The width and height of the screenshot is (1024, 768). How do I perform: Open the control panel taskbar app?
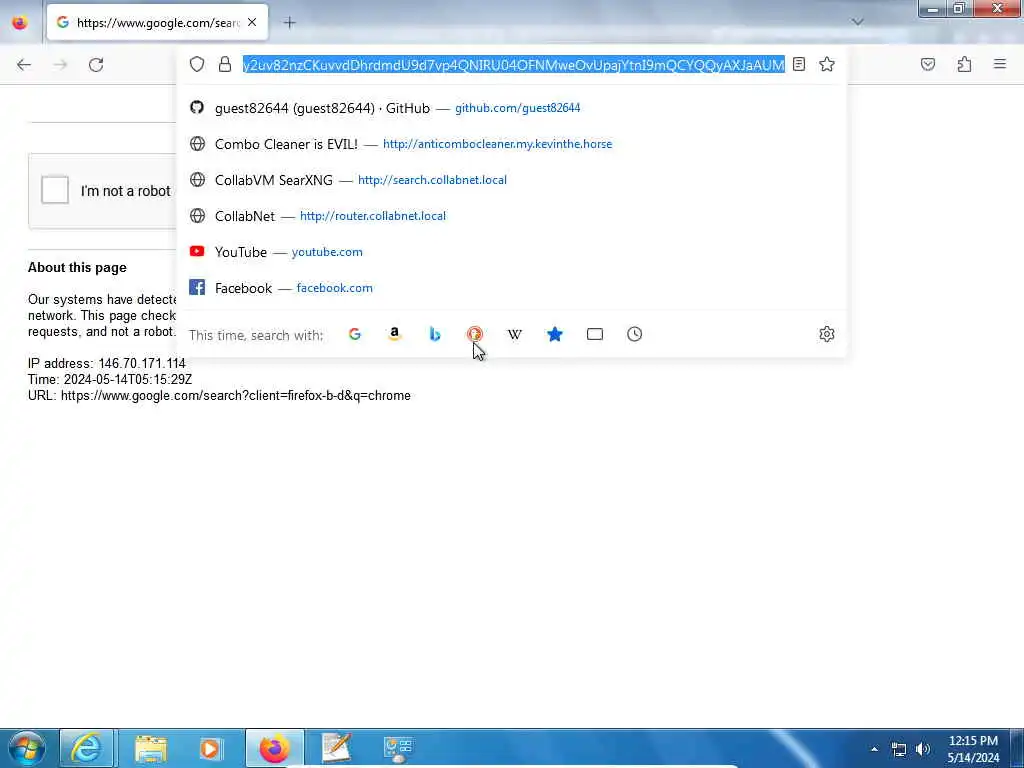pyautogui.click(x=398, y=748)
